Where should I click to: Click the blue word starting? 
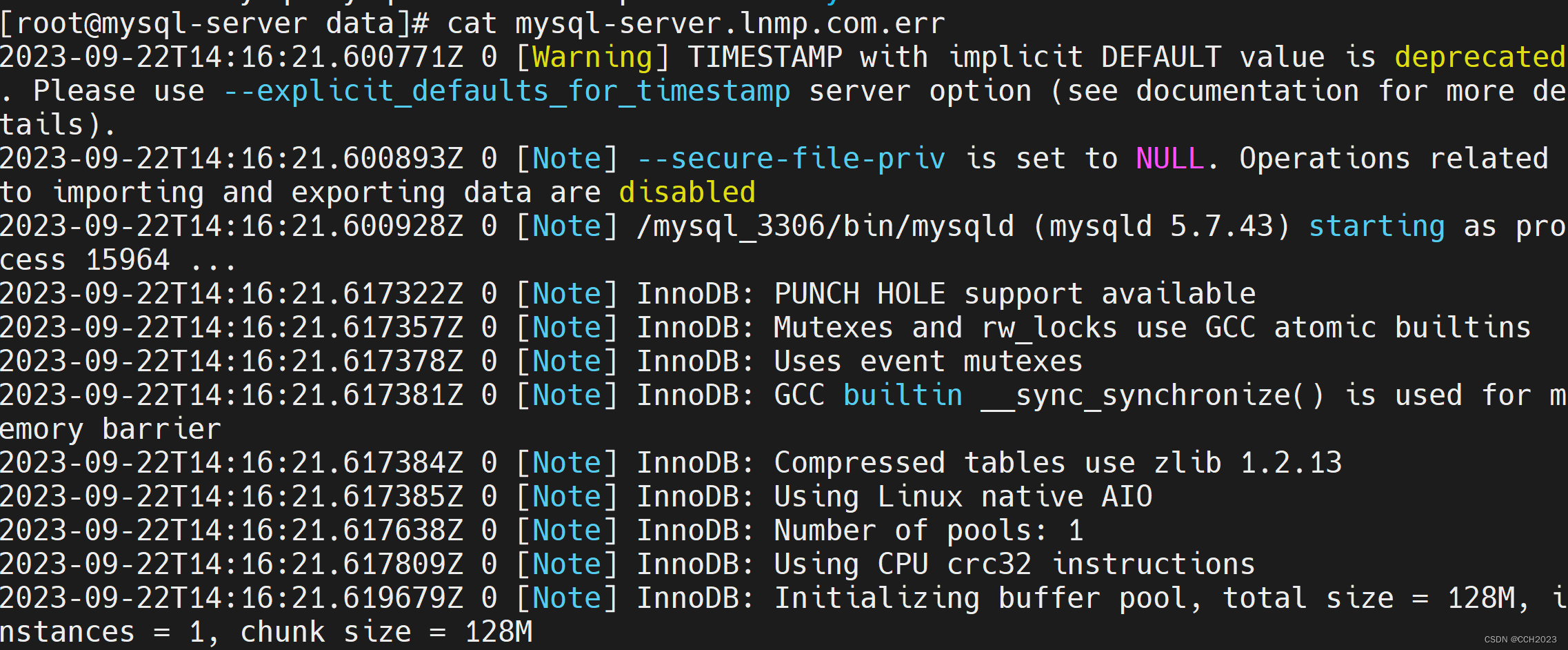pyautogui.click(x=1376, y=226)
